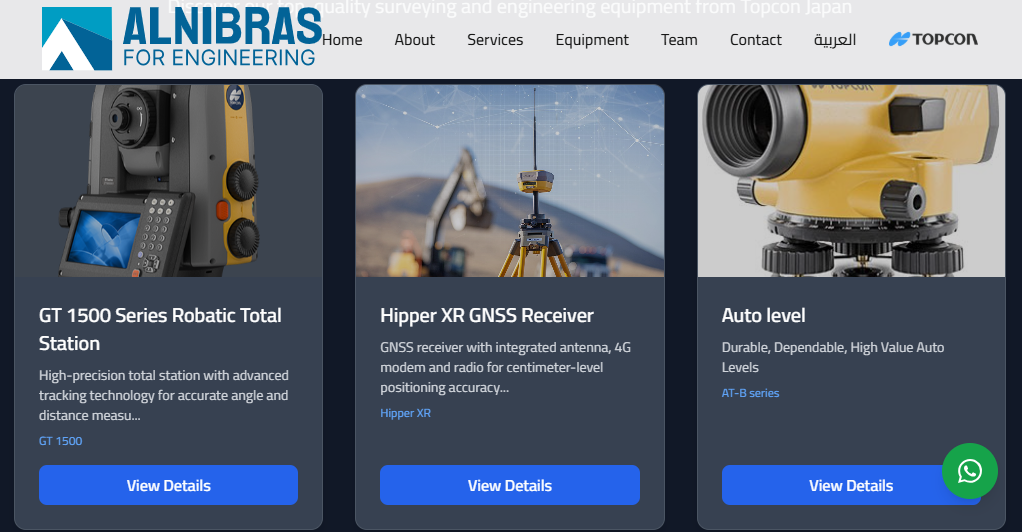Open the robotic total station product image

[168, 180]
